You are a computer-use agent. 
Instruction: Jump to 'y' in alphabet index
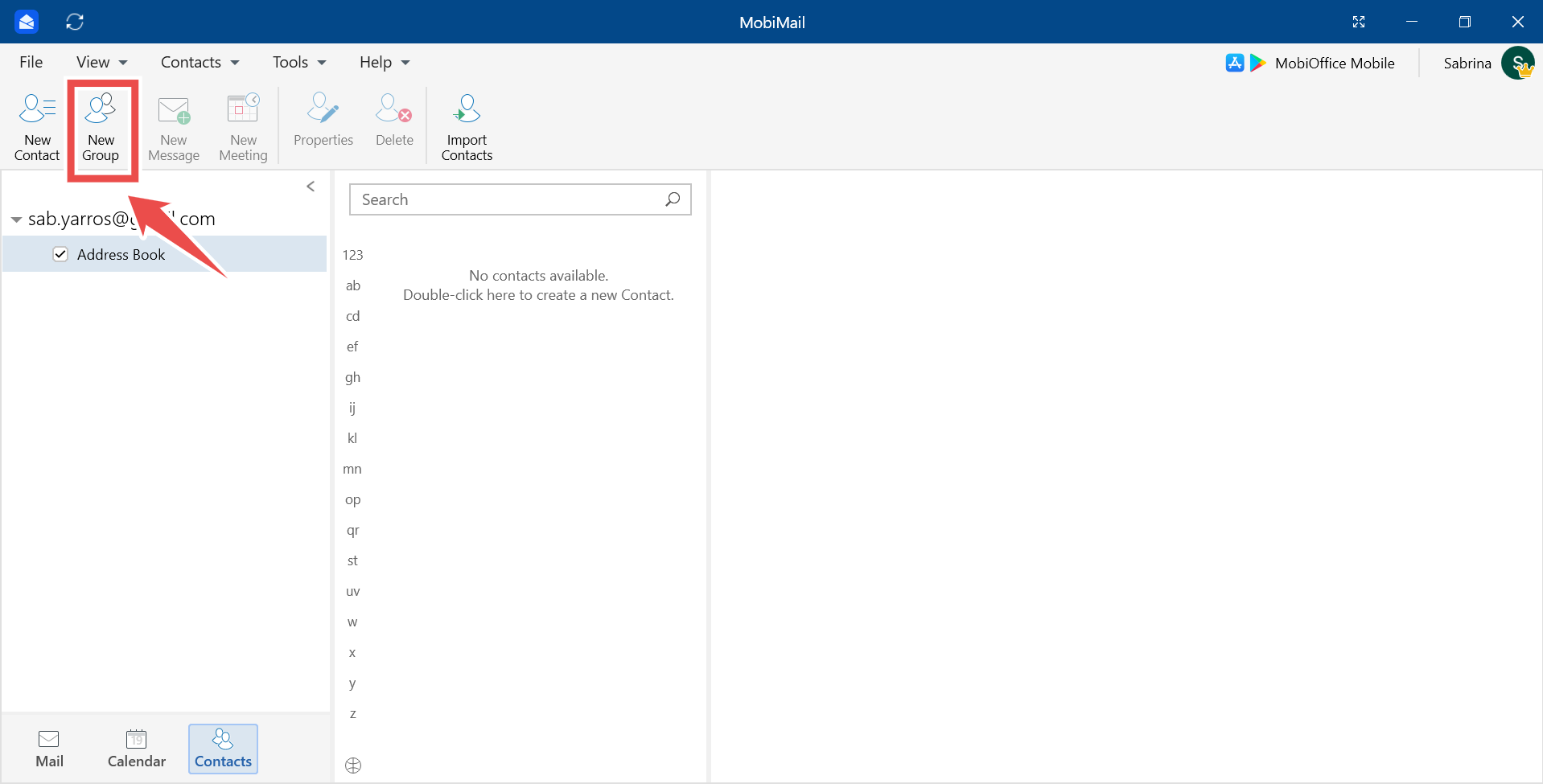(x=352, y=683)
